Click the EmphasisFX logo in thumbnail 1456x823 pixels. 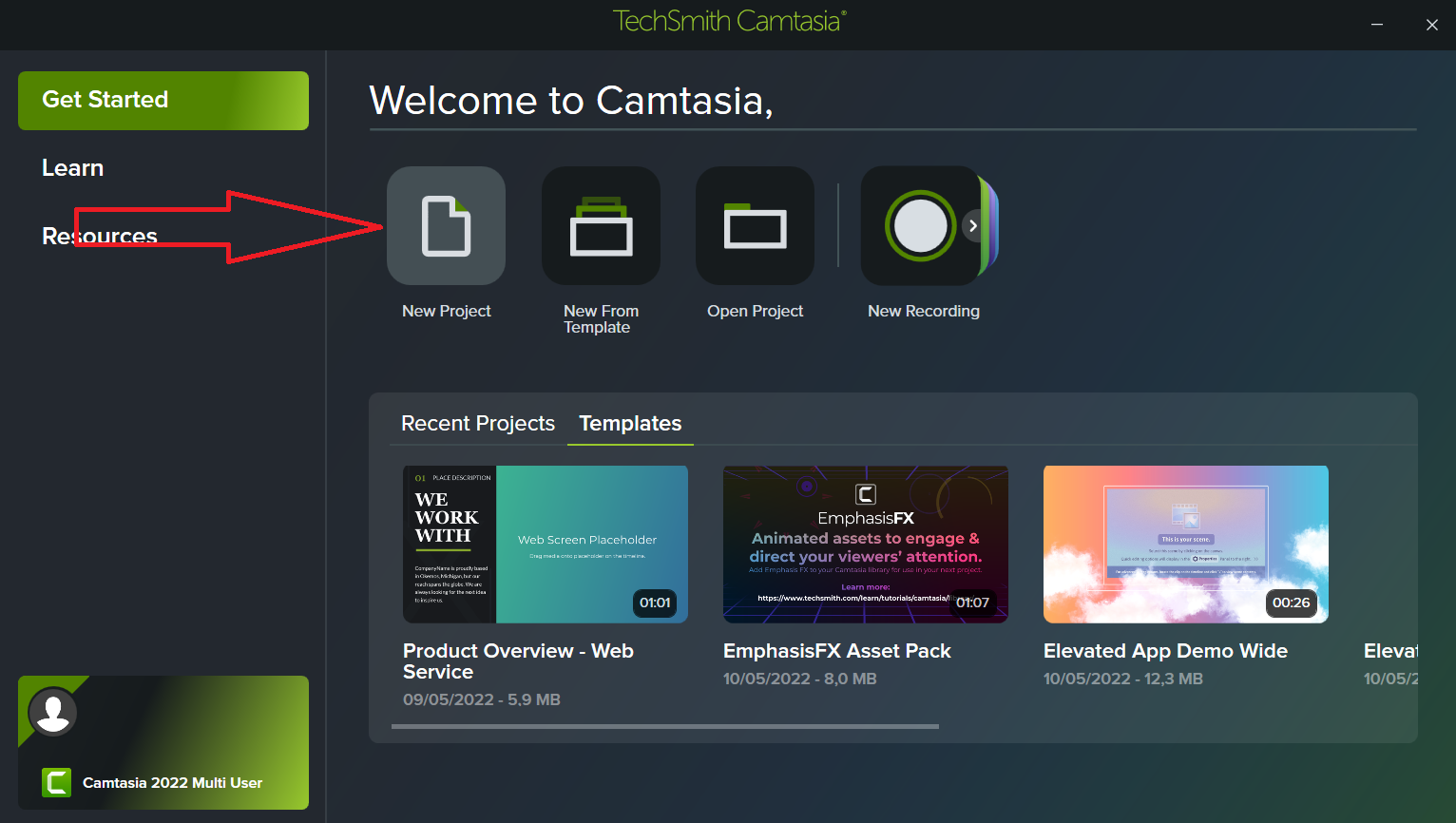866,494
